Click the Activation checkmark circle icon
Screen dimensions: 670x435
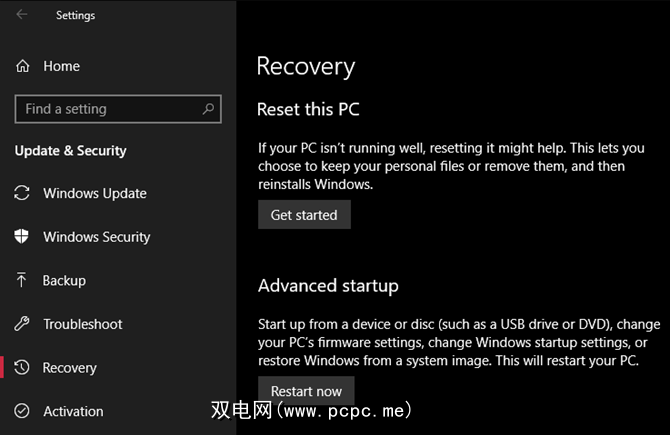coord(22,411)
